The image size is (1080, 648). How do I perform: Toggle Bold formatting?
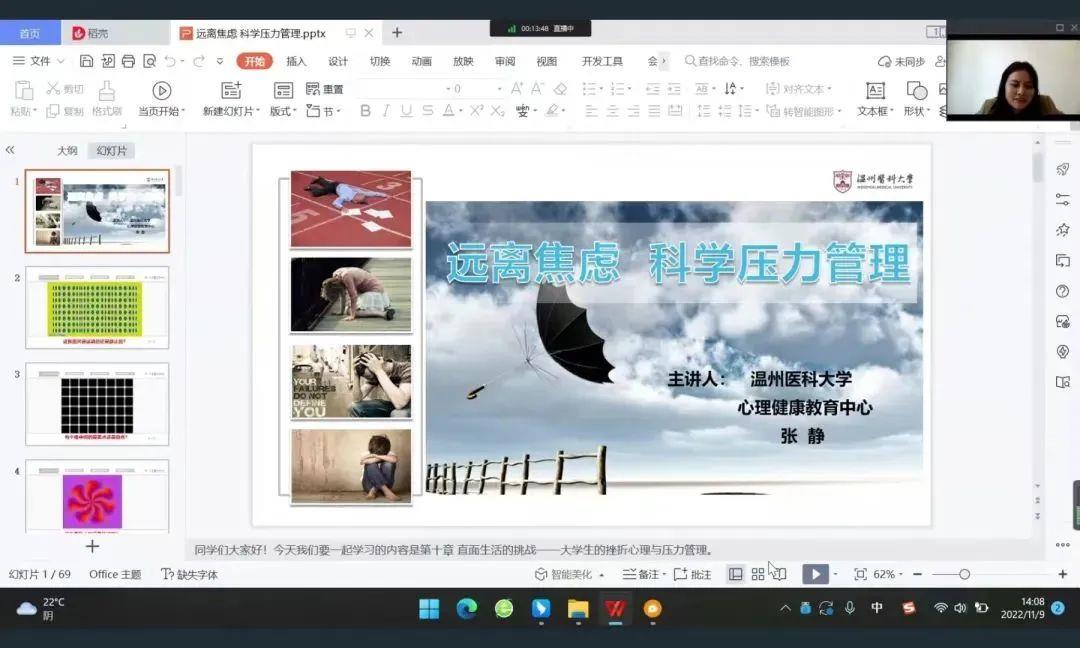[x=365, y=111]
